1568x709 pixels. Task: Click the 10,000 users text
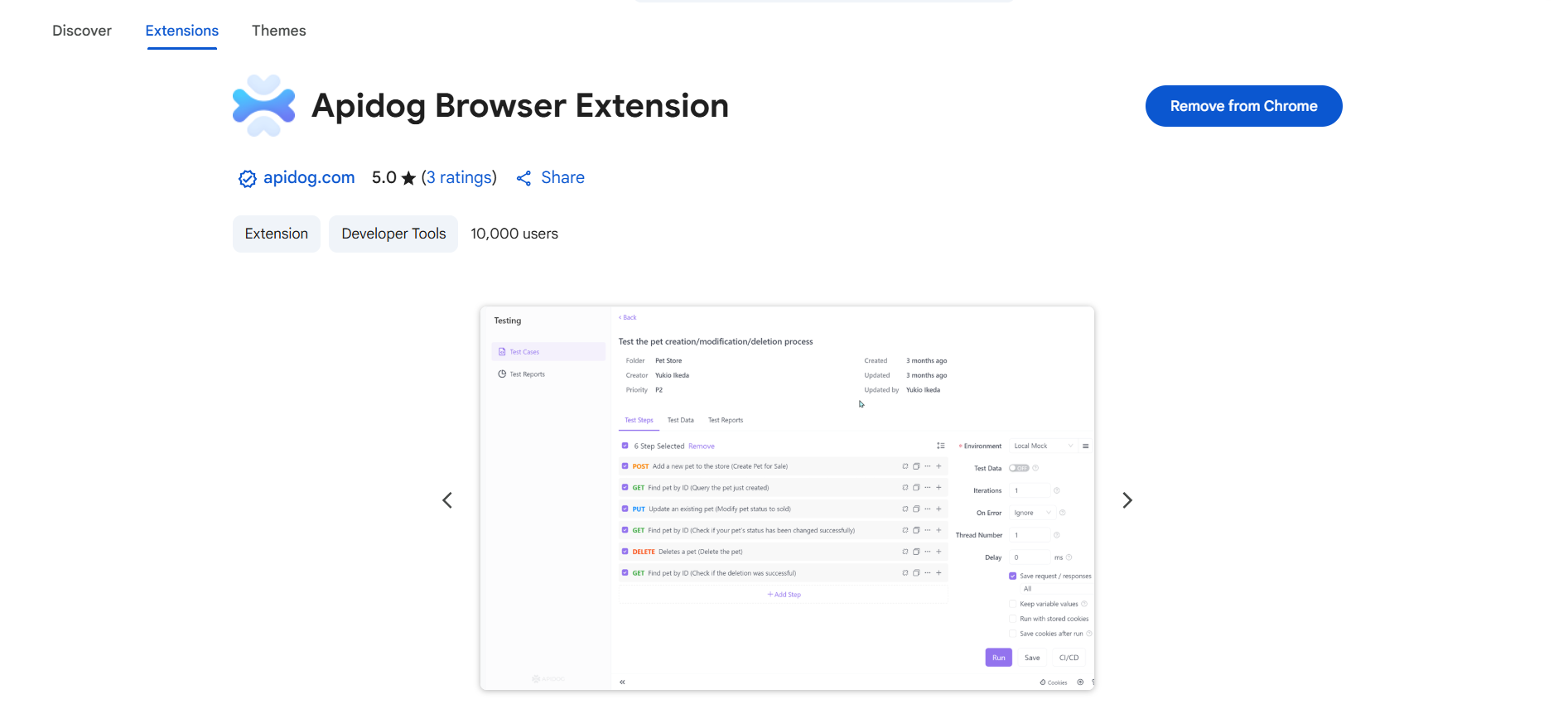click(514, 234)
